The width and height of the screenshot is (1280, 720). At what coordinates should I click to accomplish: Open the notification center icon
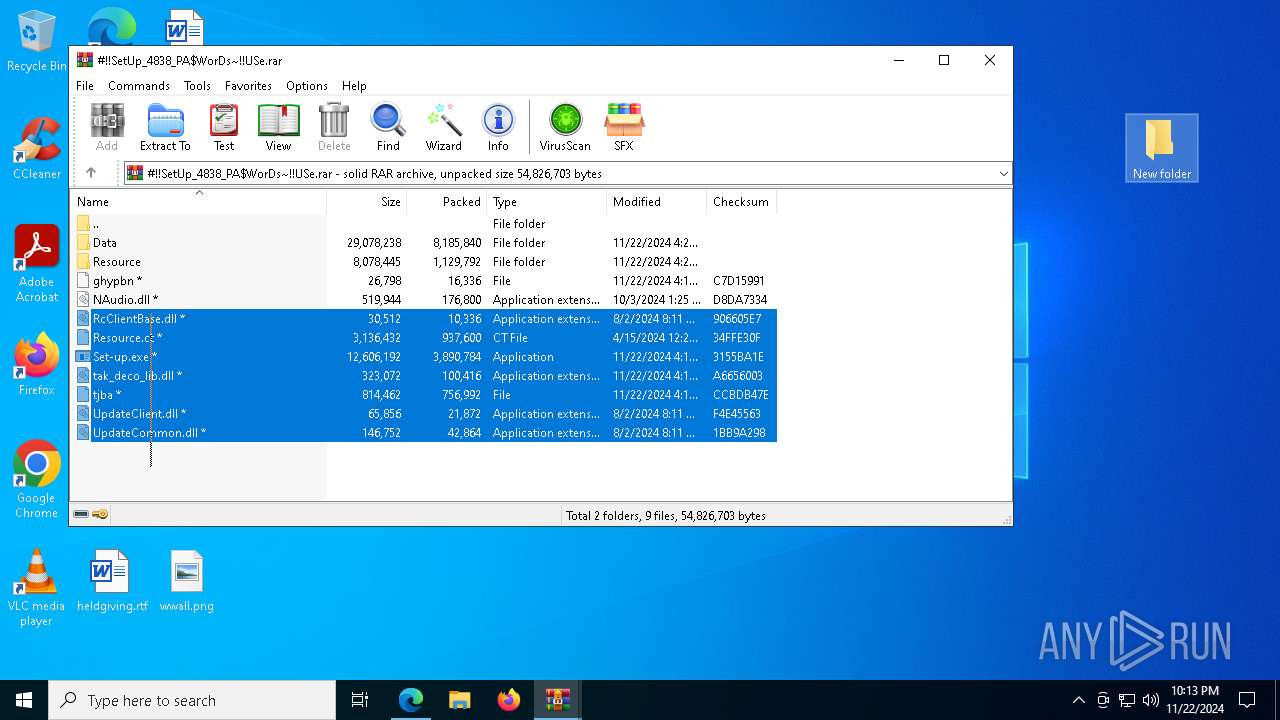point(1247,700)
